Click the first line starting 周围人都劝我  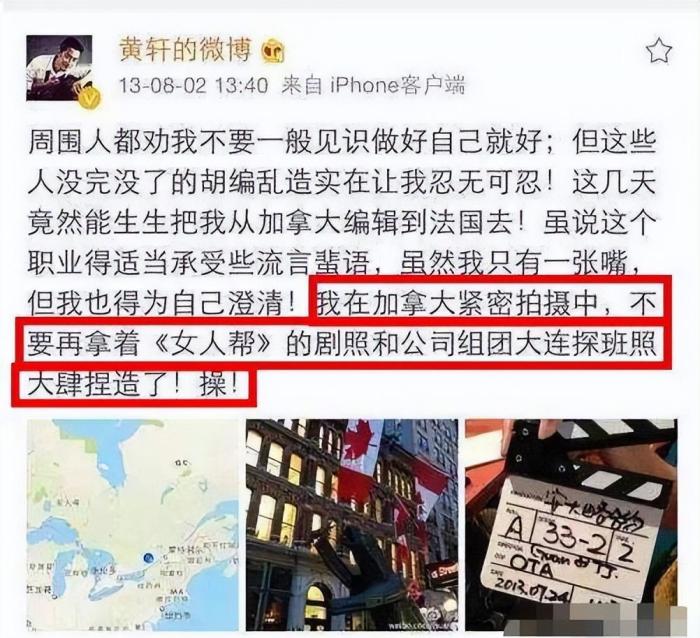[342, 144]
